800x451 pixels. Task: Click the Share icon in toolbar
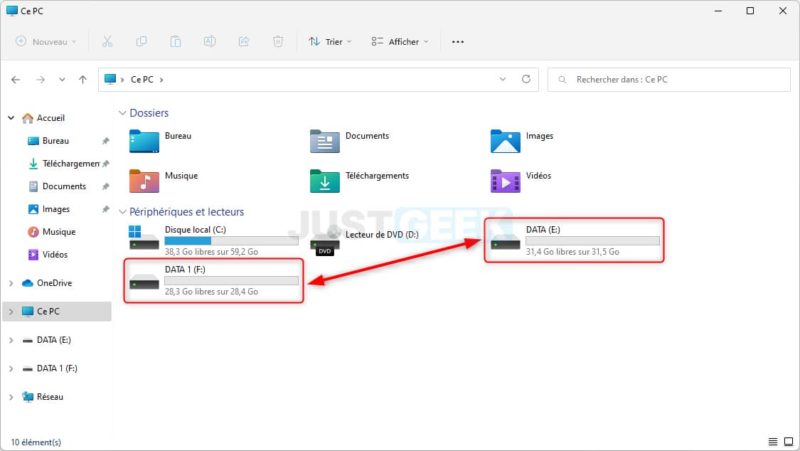244,41
